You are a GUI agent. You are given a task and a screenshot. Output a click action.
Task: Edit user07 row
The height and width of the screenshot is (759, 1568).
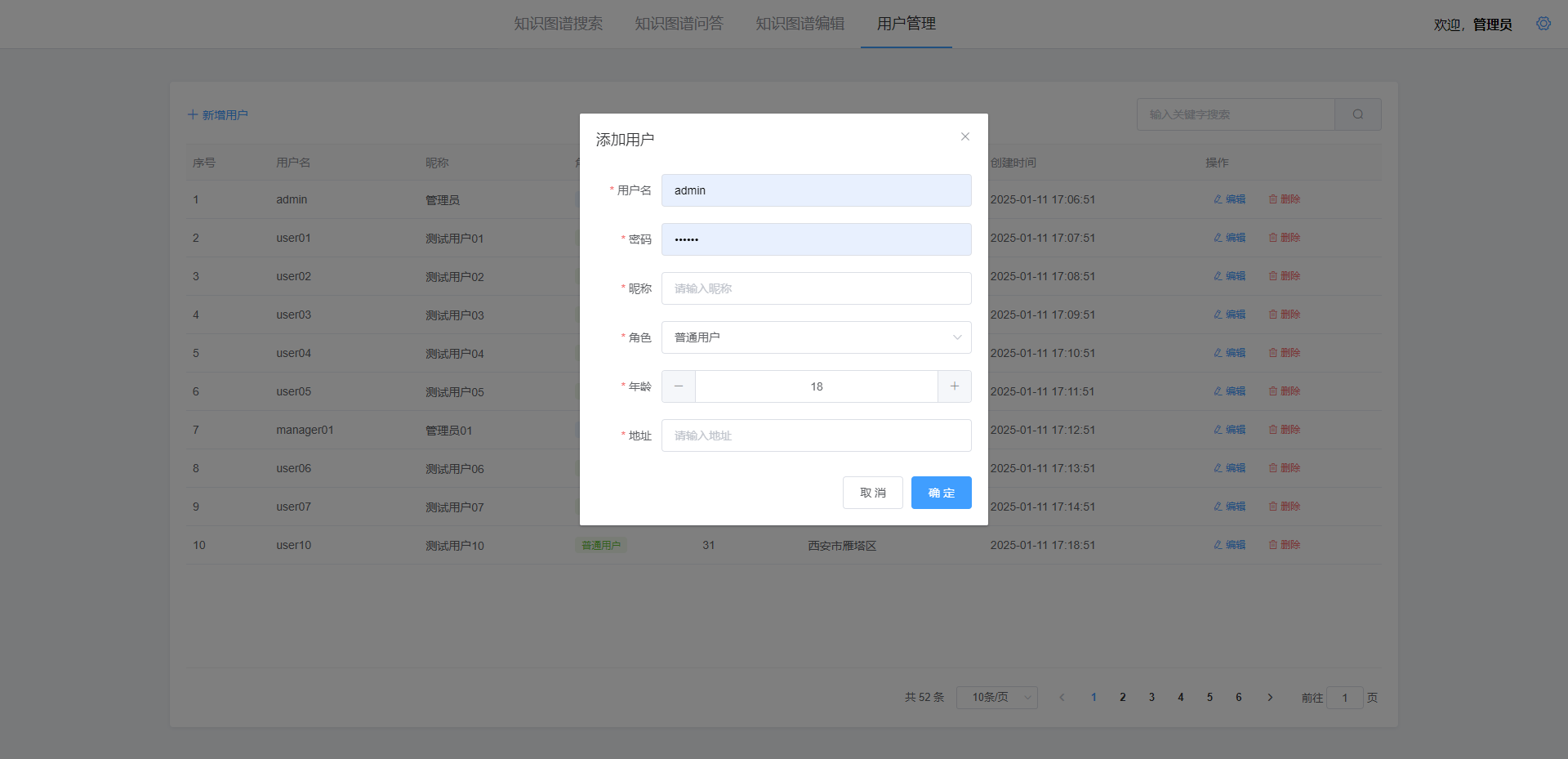click(1230, 507)
